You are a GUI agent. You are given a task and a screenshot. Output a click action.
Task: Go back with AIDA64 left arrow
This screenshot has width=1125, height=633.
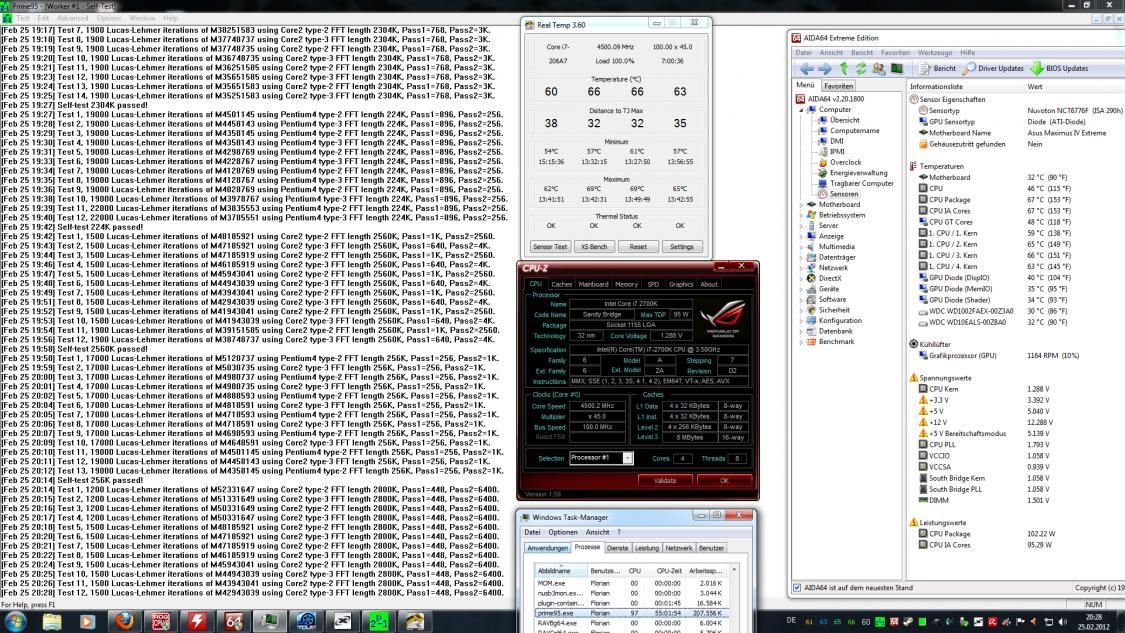tap(806, 69)
